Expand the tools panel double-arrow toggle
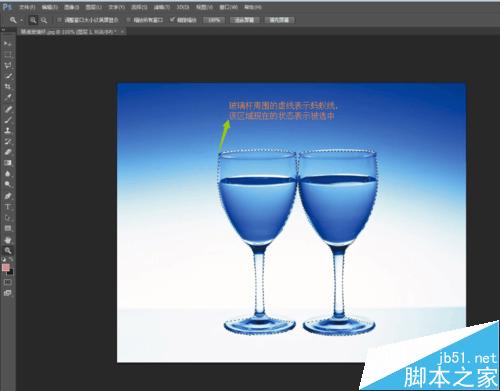This screenshot has height=391, width=500. click(3, 30)
